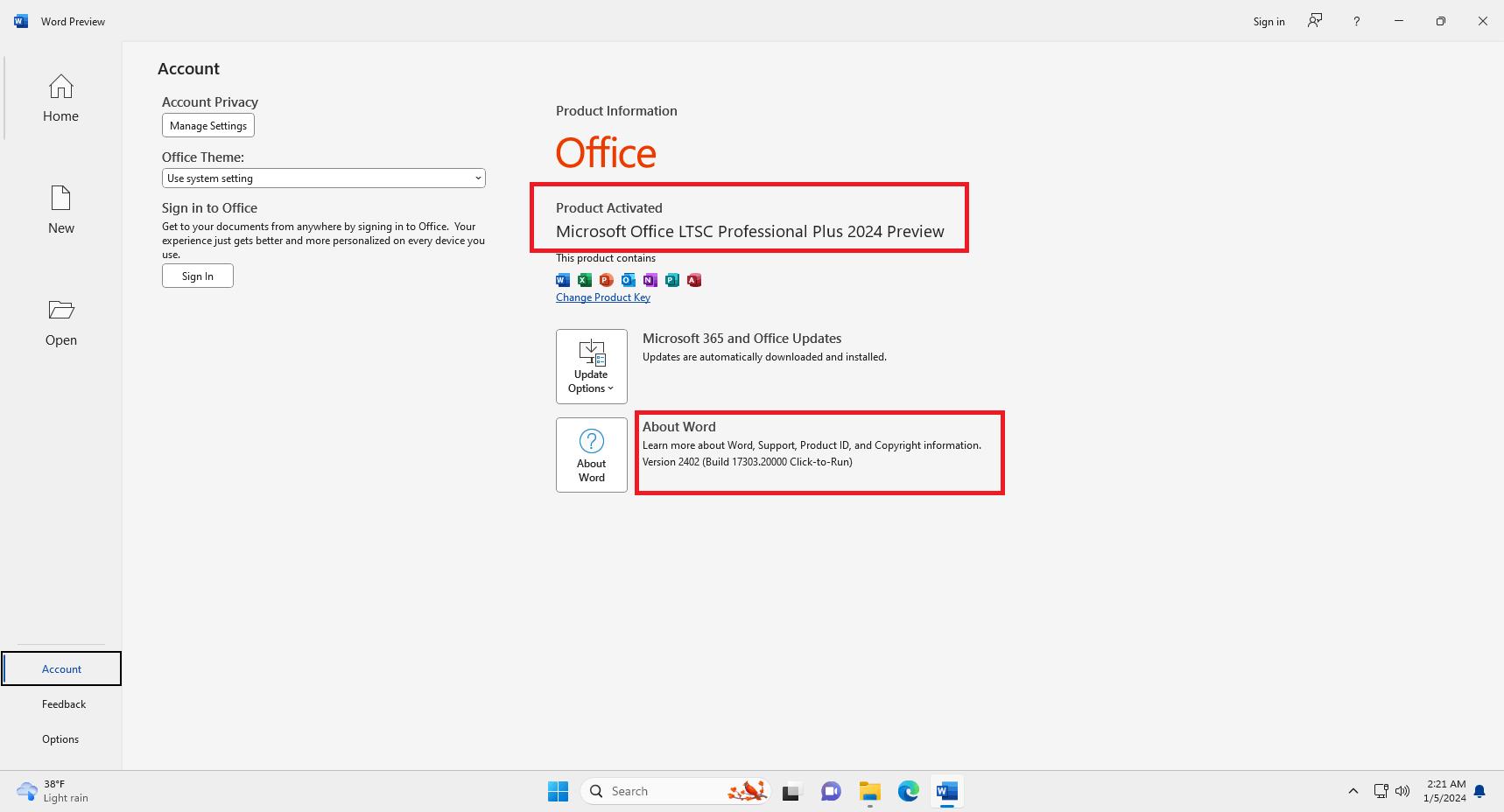1504x812 pixels.
Task: Click the Excel app icon under product contains
Action: coord(585,280)
